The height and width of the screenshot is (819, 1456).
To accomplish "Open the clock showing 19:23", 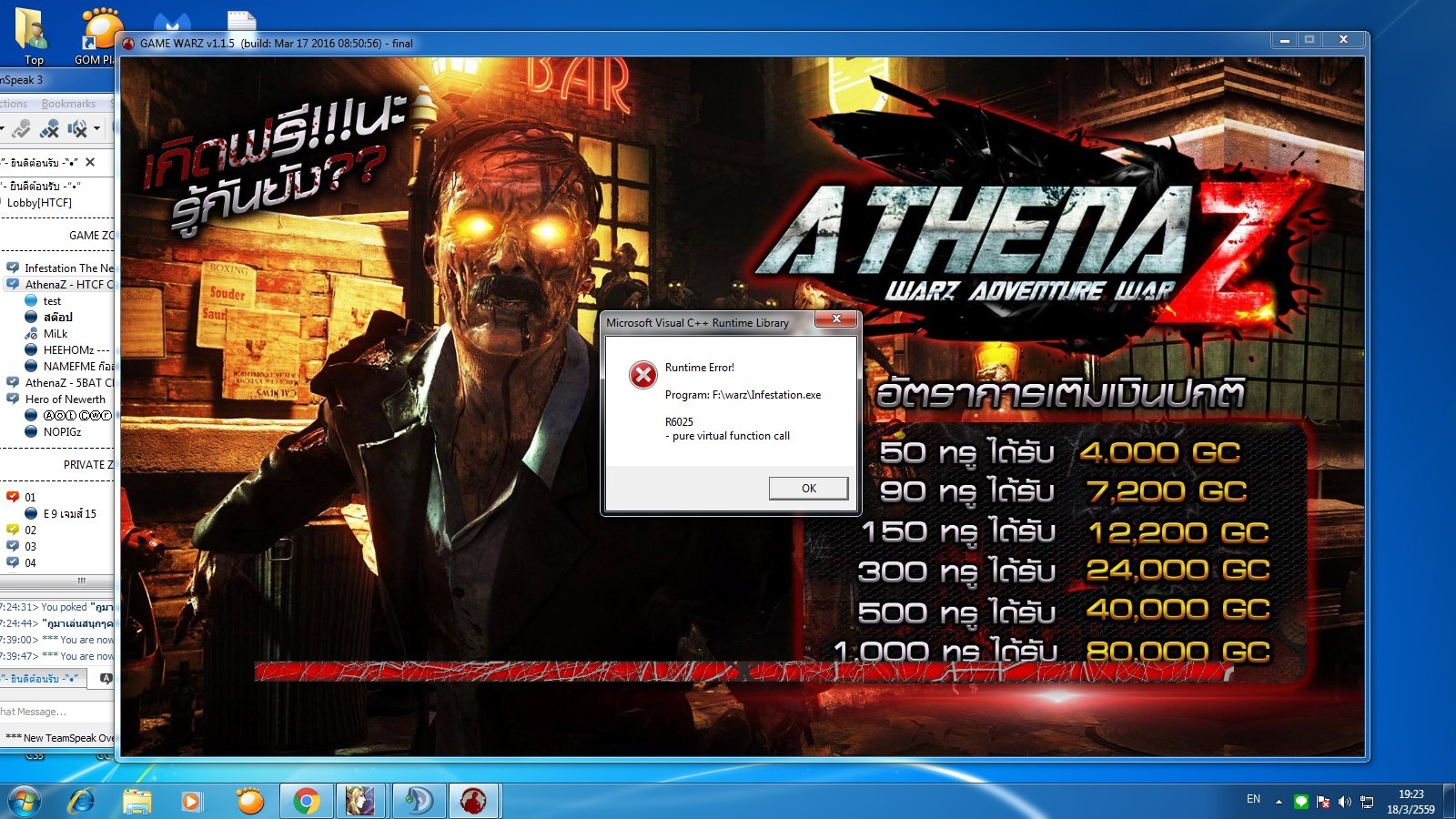I will pos(1410,802).
